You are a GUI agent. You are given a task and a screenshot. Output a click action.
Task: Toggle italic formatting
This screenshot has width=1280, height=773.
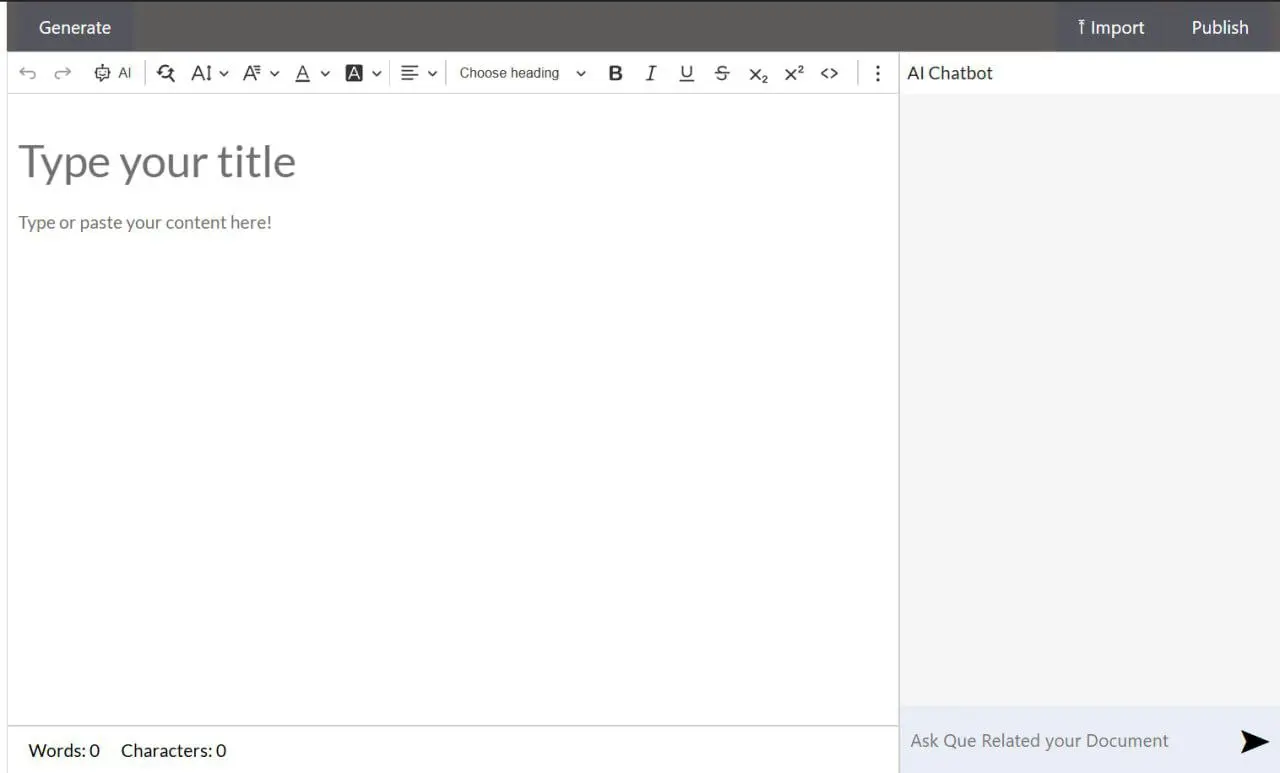(651, 73)
